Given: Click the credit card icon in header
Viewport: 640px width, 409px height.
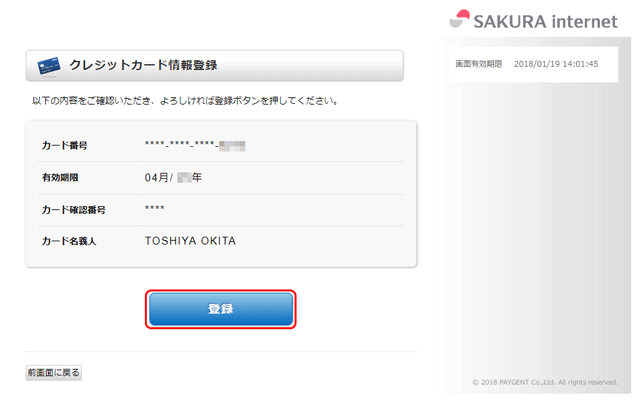Looking at the screenshot, I should [49, 66].
